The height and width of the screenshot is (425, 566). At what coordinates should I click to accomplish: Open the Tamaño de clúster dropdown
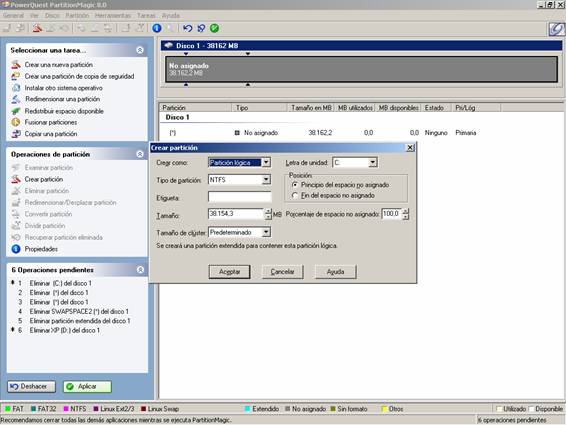(x=266, y=232)
